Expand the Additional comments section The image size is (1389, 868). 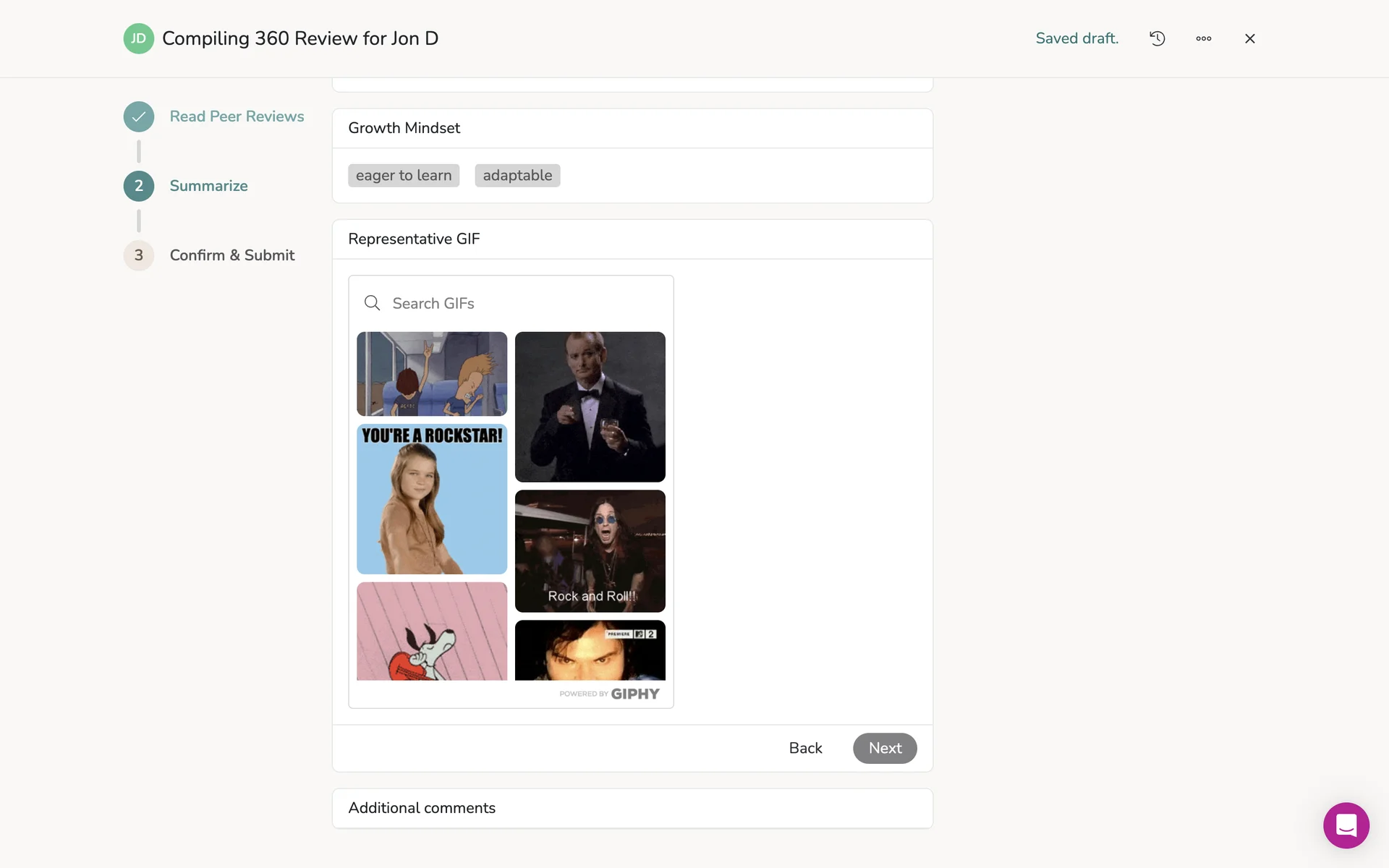[632, 808]
